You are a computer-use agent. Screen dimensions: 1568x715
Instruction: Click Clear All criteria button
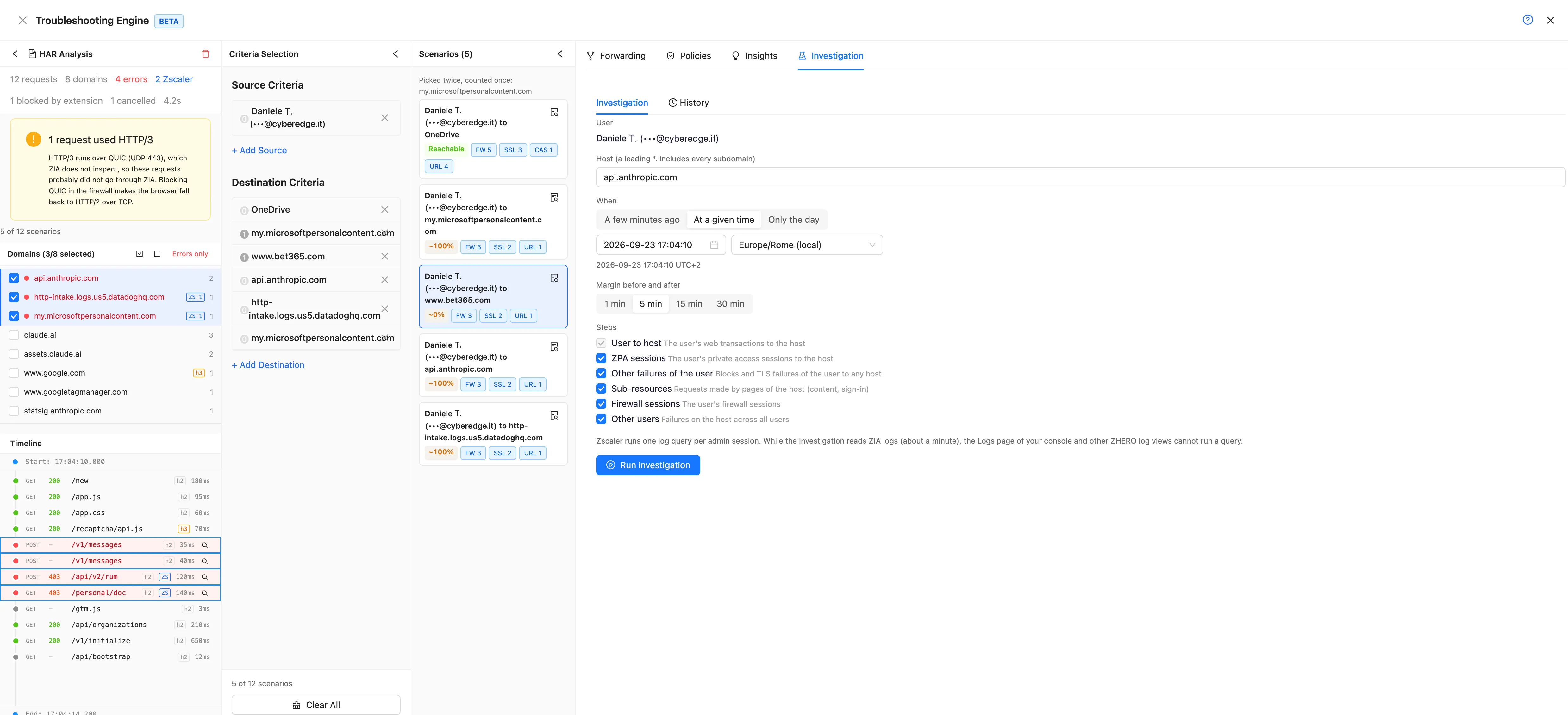pyautogui.click(x=316, y=705)
